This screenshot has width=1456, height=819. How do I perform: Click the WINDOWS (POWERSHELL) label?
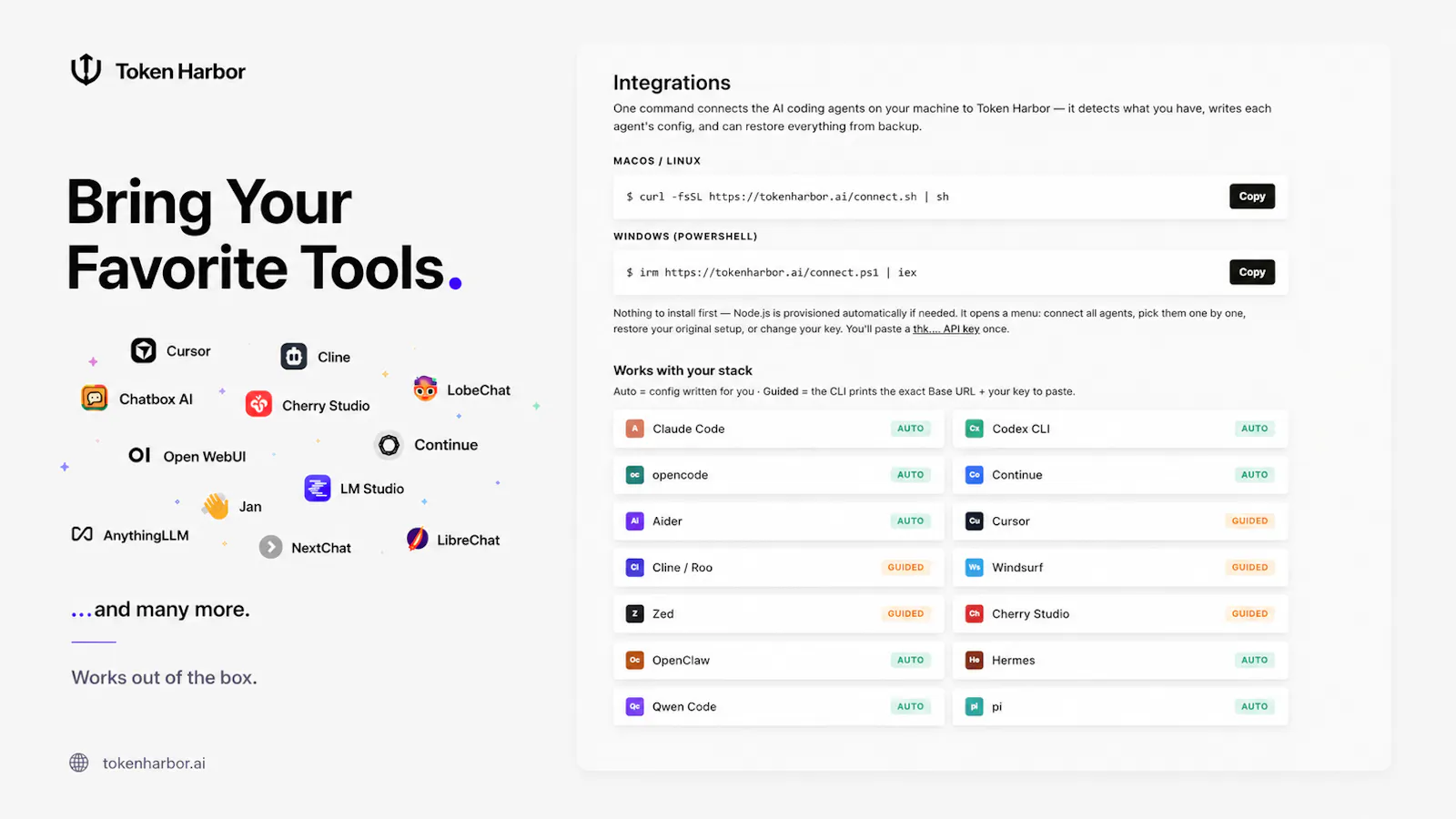point(685,237)
